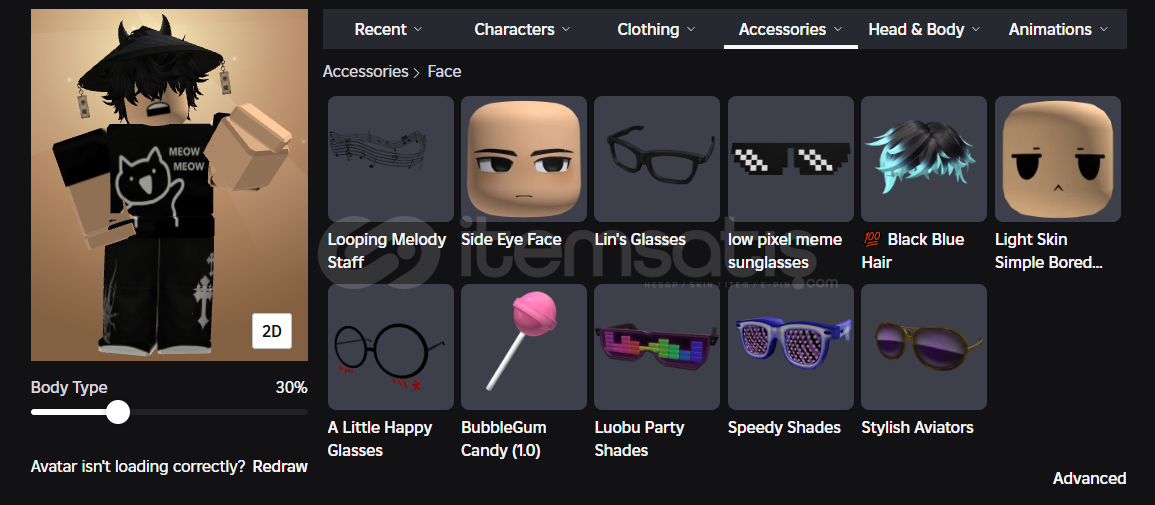Click the Redraw avatar link
This screenshot has height=505, width=1155.
click(280, 467)
